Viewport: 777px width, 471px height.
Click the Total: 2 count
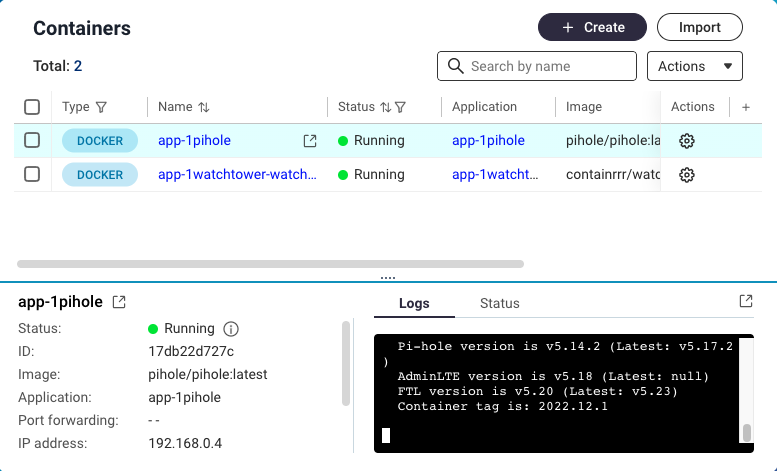coord(57,66)
